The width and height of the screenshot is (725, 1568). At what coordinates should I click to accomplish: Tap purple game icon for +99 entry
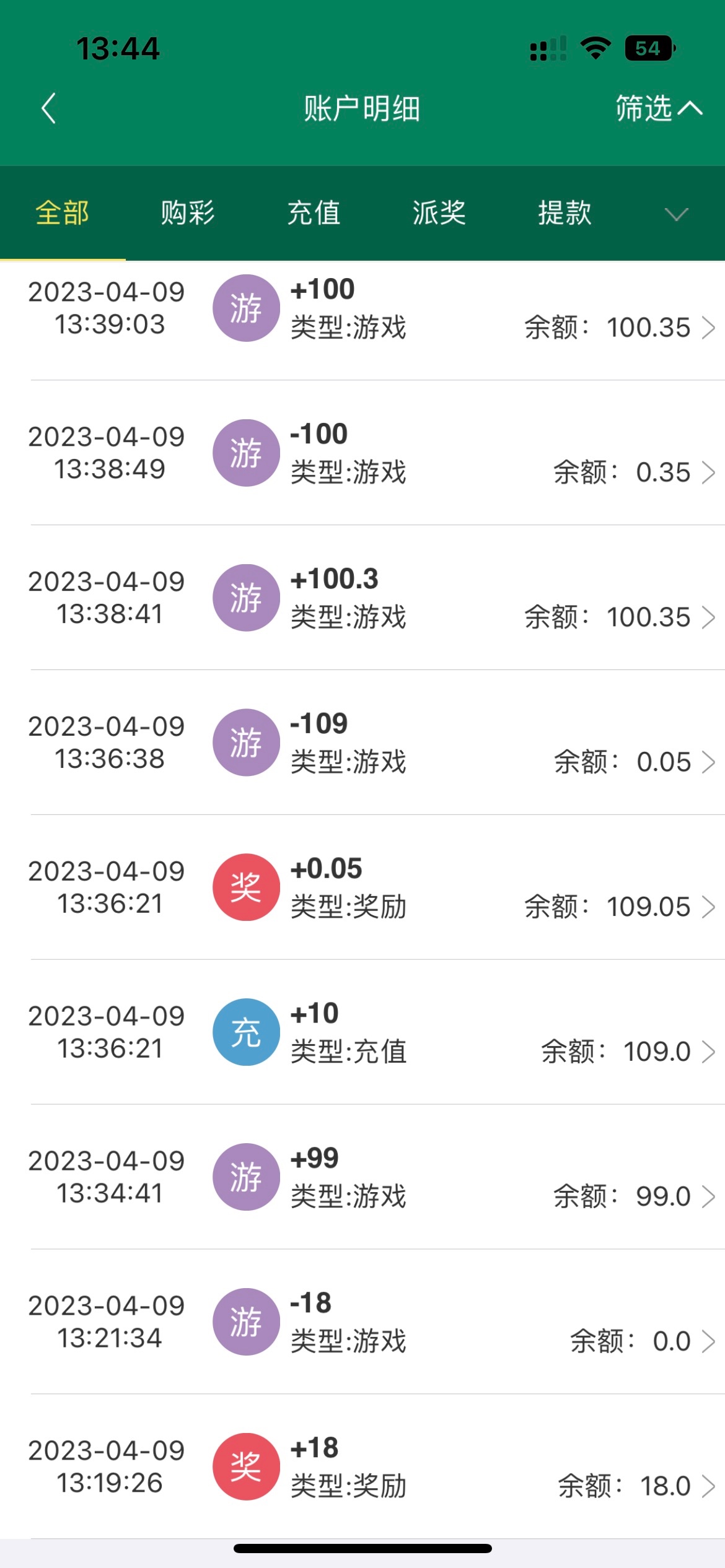tap(246, 1177)
